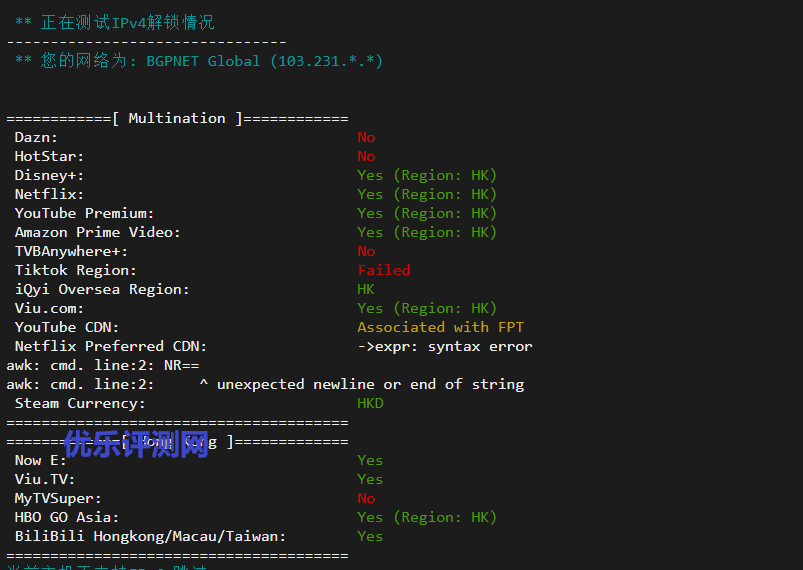Image resolution: width=803 pixels, height=570 pixels.
Task: Click the BiliBili Hongkong/Macau/Taiwan label
Action: pos(150,536)
